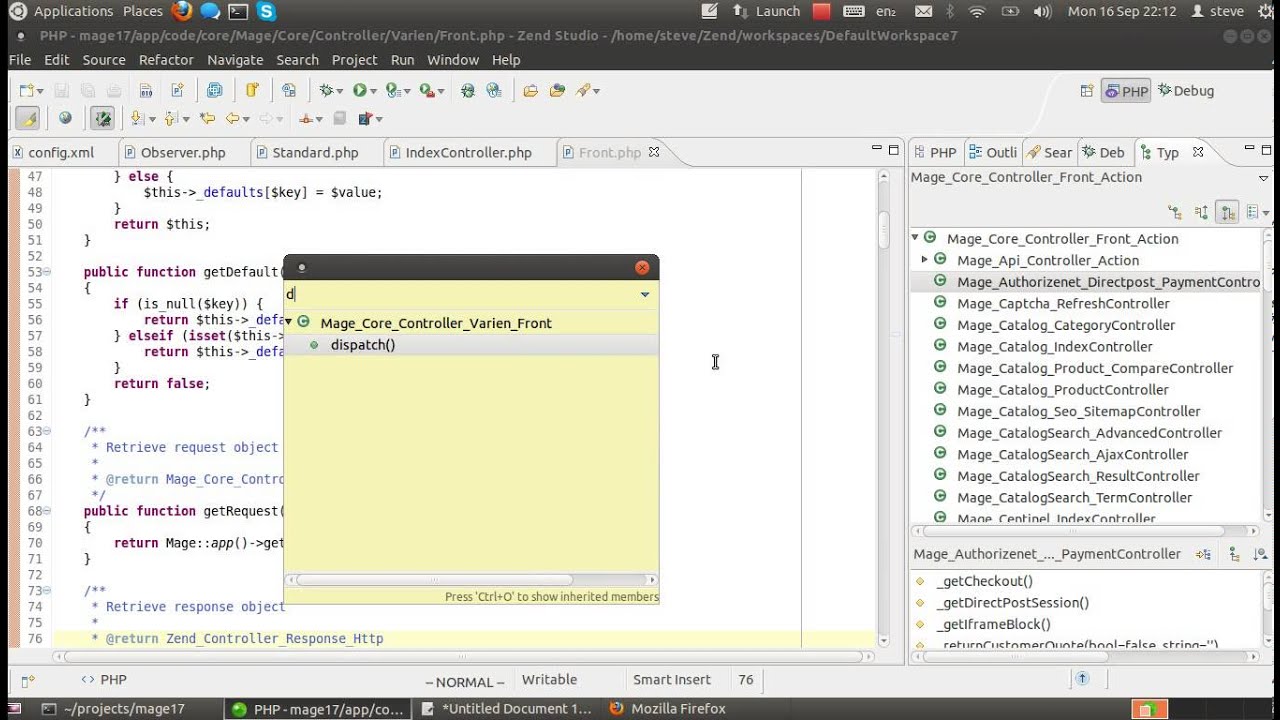Click the green Run toolbar icon

pyautogui.click(x=359, y=91)
